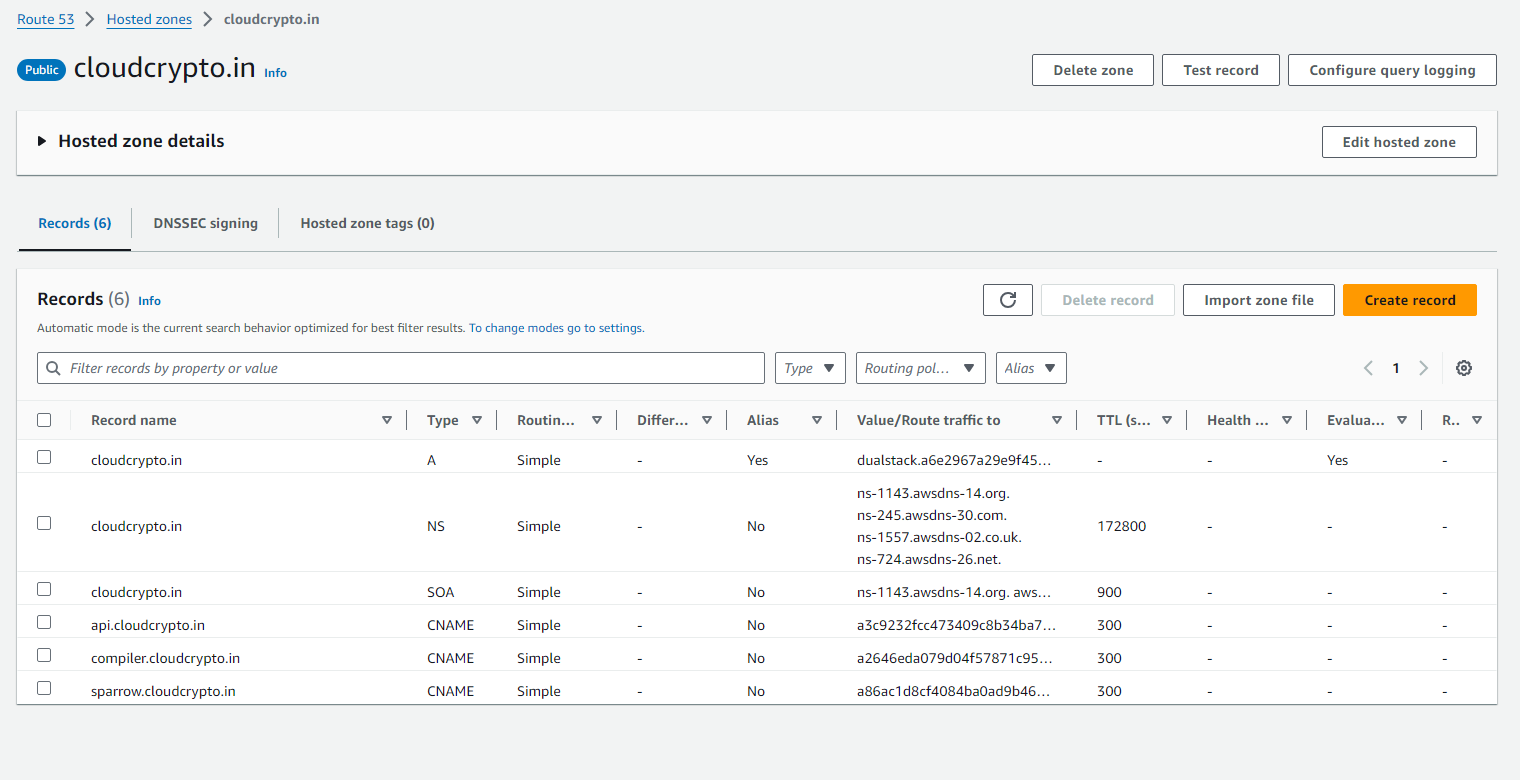Select the api.cloudcrypto.in record checkbox
Viewport: 1520px width, 780px height.
[44, 622]
